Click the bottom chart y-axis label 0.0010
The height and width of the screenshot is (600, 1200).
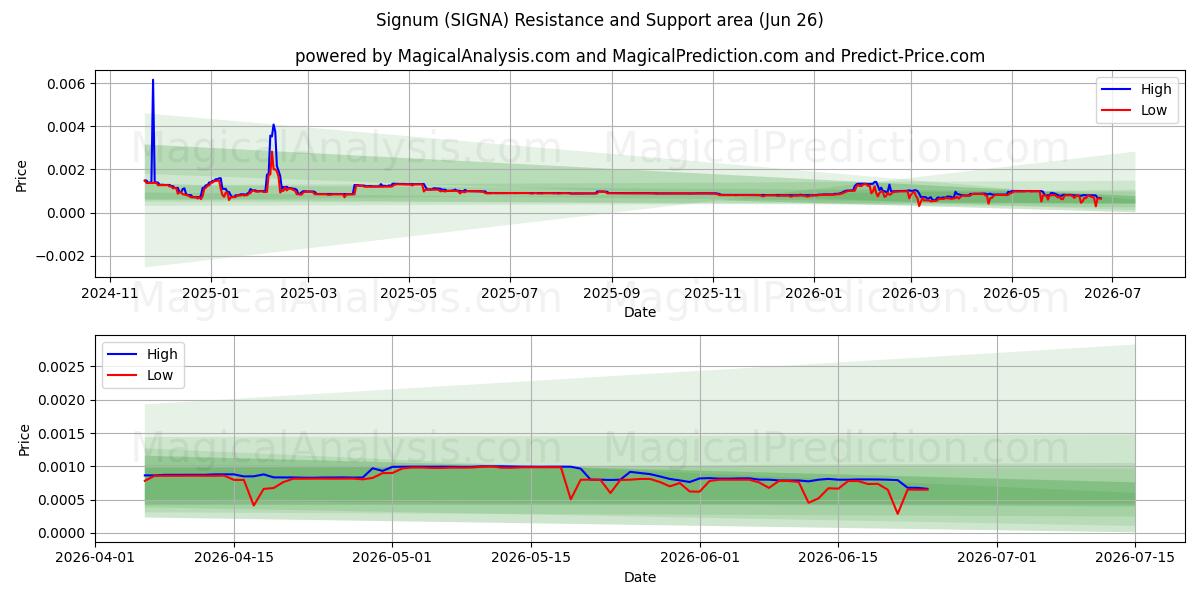[x=63, y=467]
